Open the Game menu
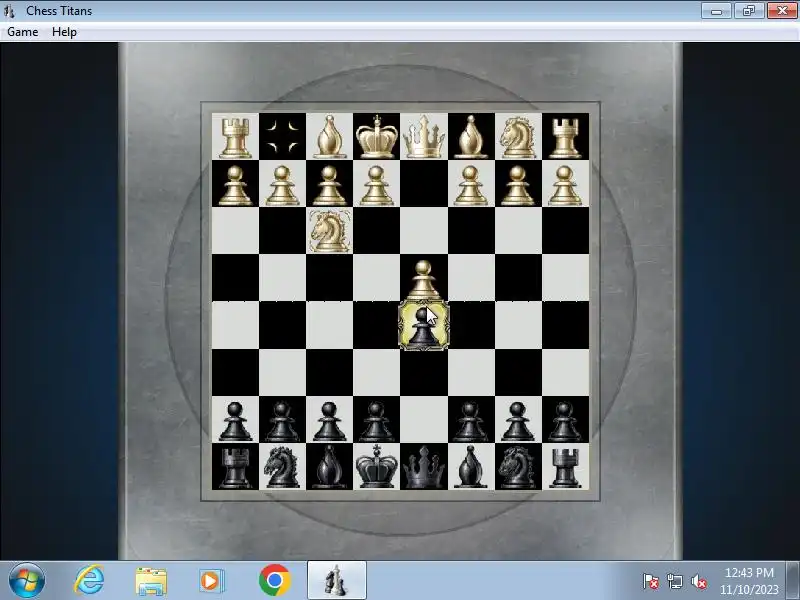Screen dimensions: 800x600 [x=22, y=32]
